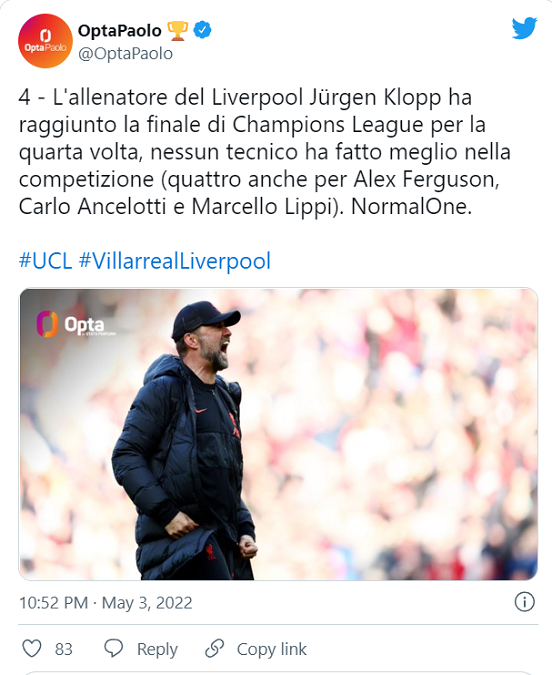Open the OptaPaolo display name
The width and height of the screenshot is (552, 675).
click(120, 31)
